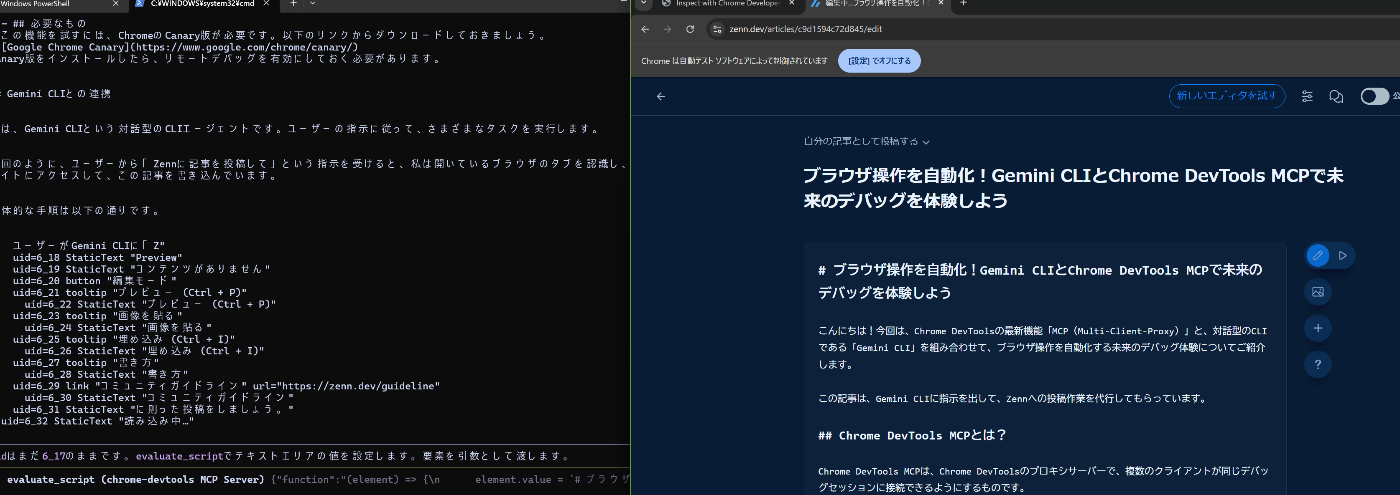Image resolution: width=1400 pixels, height=495 pixels.
Task: Click uid=6_30 StaticText terminal line
Action: click(x=157, y=397)
